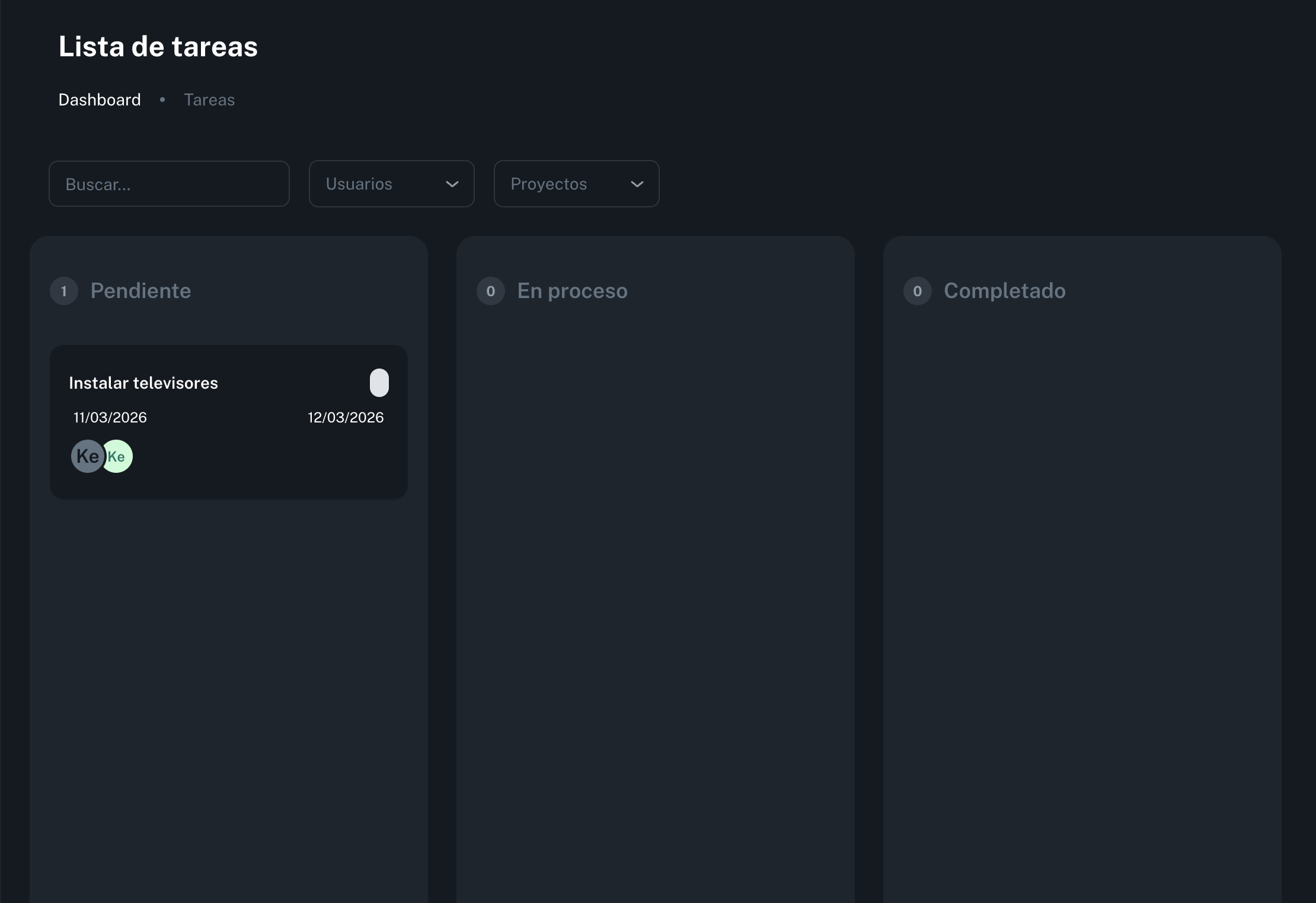Select Tareas in the breadcrumb
This screenshot has height=903, width=1316.
pos(209,100)
